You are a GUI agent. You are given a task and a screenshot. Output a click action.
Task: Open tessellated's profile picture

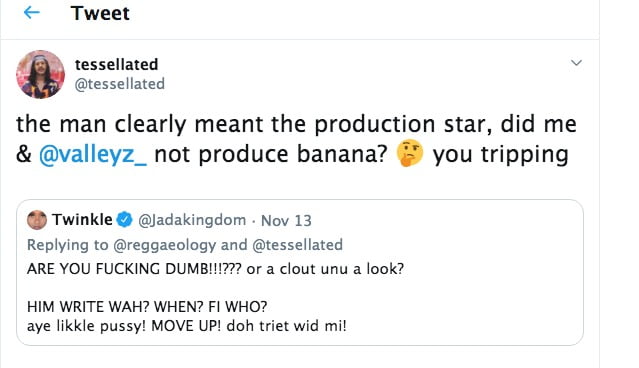pyautogui.click(x=40, y=75)
